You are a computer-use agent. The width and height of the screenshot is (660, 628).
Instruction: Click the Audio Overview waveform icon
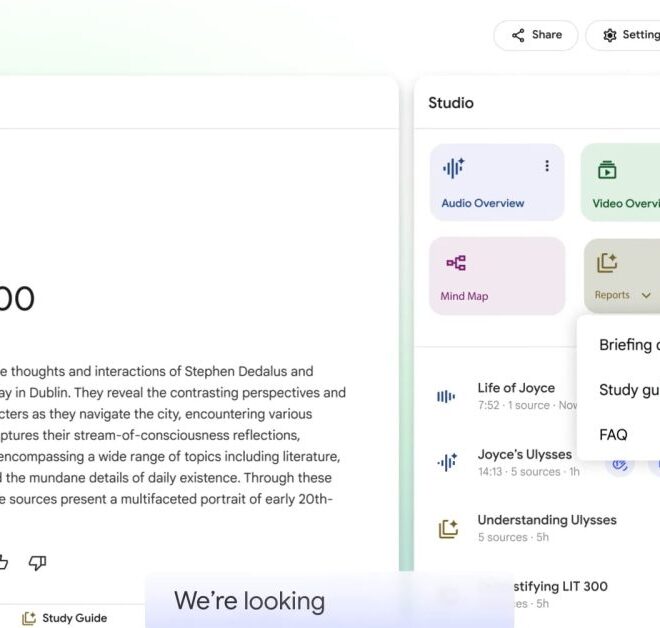453,168
